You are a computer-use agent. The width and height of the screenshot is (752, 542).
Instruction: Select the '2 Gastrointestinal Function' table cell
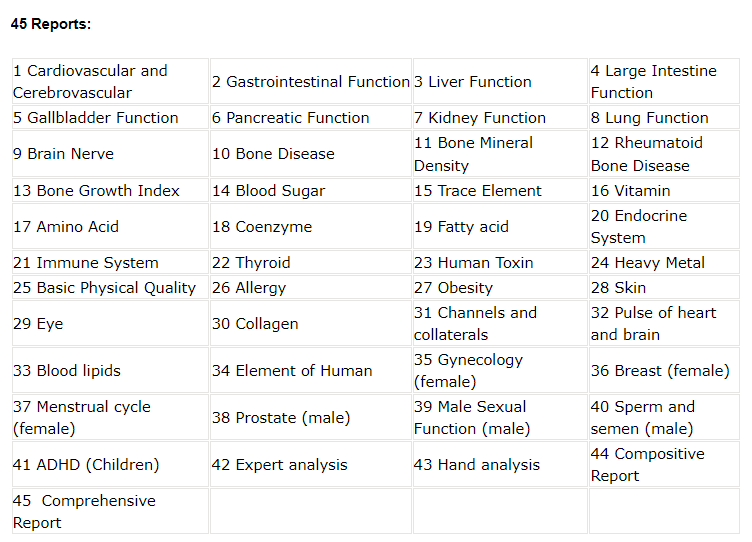coord(311,82)
